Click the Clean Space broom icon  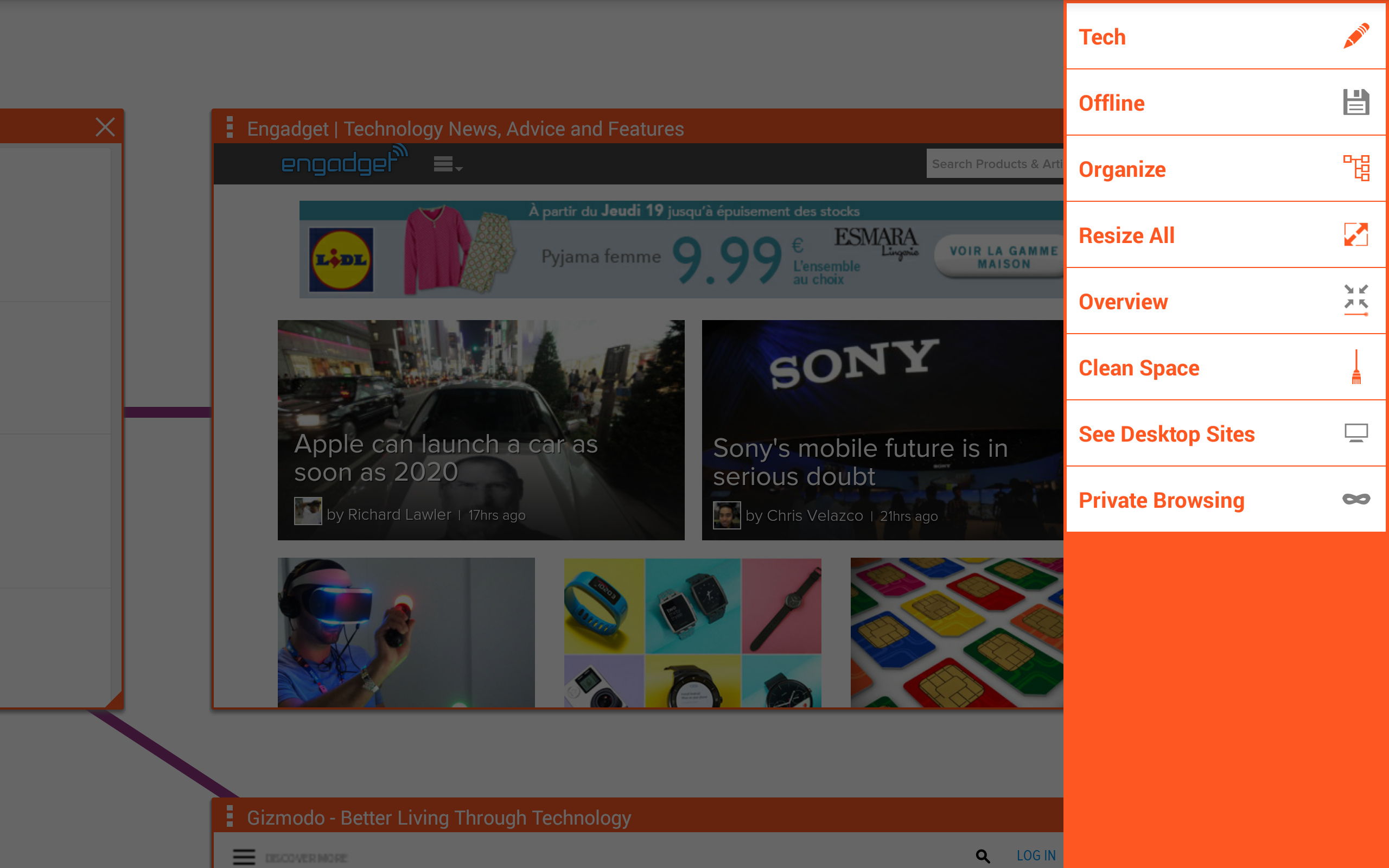[x=1356, y=367]
